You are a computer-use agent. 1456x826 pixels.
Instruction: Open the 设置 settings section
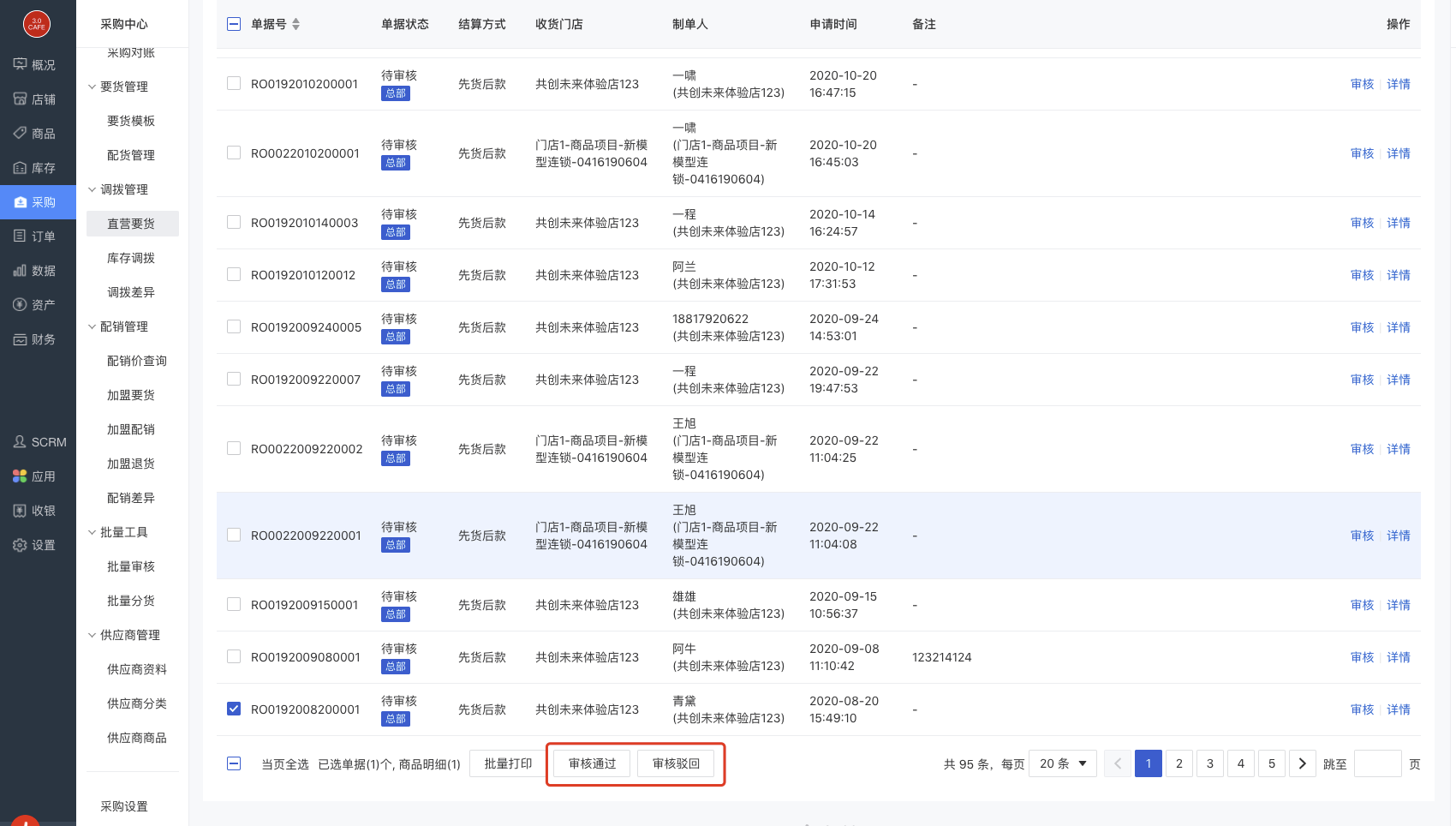point(35,545)
